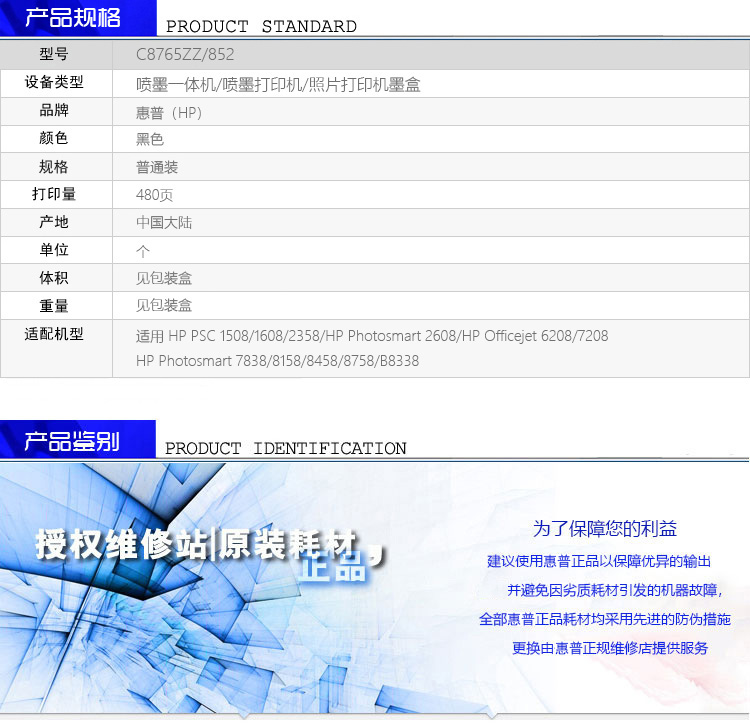Select the 产地 row label
Image resolution: width=750 pixels, height=726 pixels.
54,221
